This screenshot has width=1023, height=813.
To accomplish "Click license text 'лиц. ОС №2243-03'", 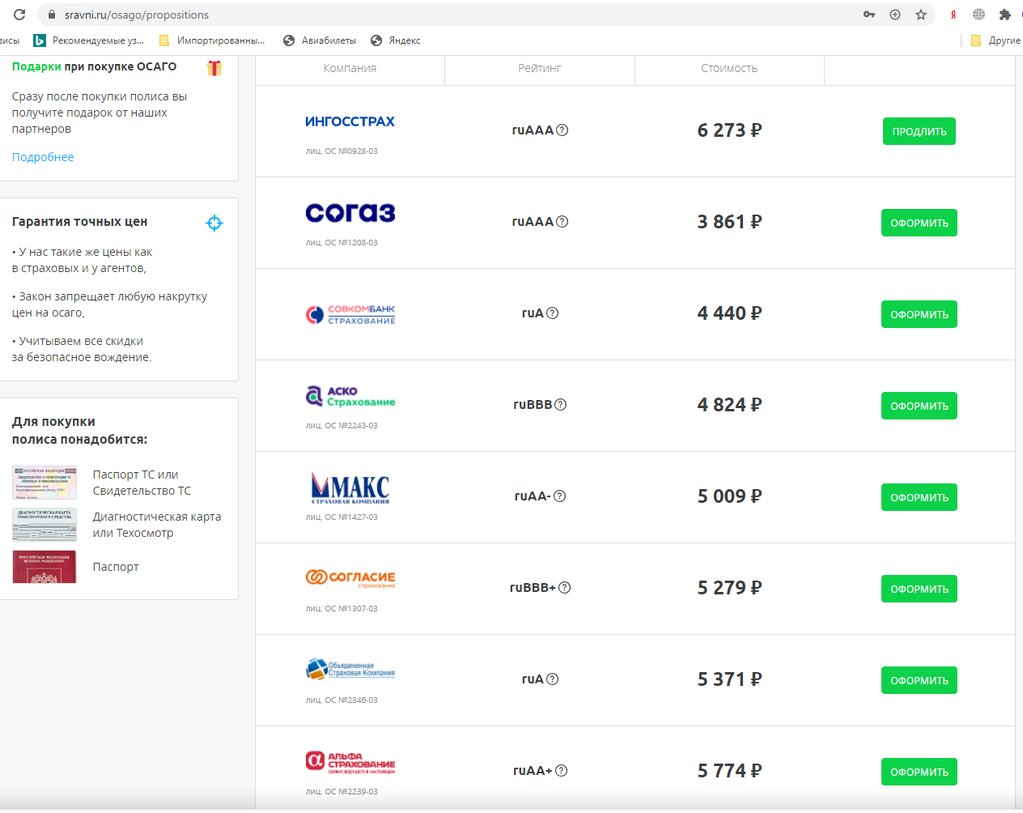I will pos(341,425).
